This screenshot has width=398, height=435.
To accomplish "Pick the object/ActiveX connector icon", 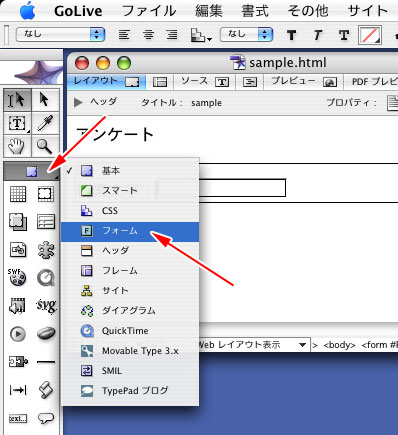I will [x=18, y=362].
